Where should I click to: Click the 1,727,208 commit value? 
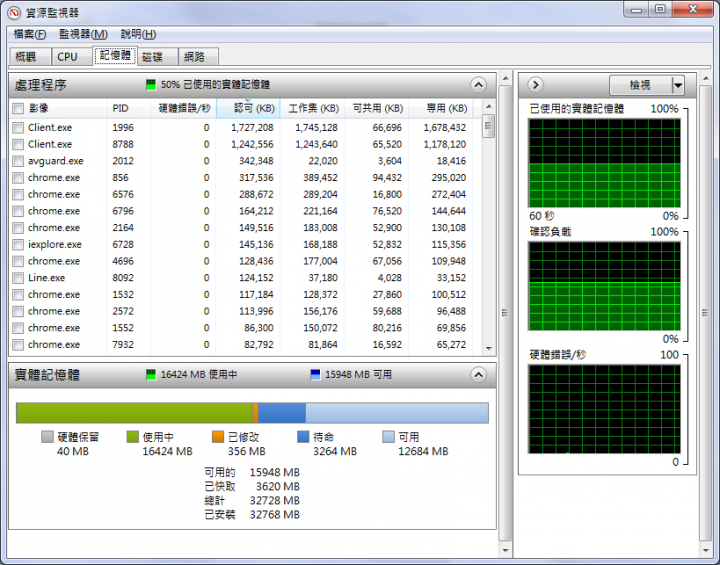[252, 128]
